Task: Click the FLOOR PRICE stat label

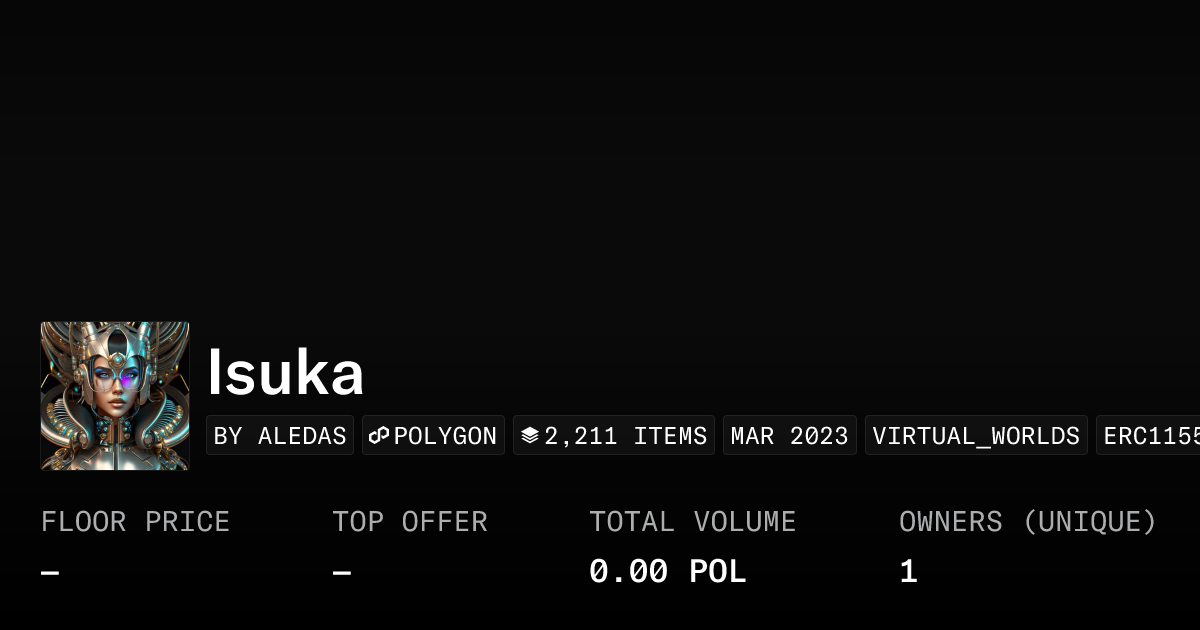Action: click(x=135, y=521)
